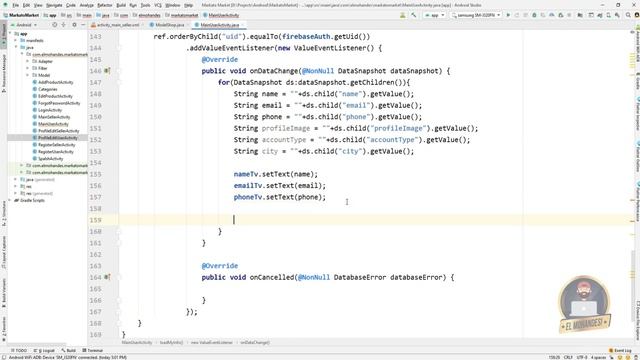
Task: Open the Refactor menu
Action: click(104, 5)
